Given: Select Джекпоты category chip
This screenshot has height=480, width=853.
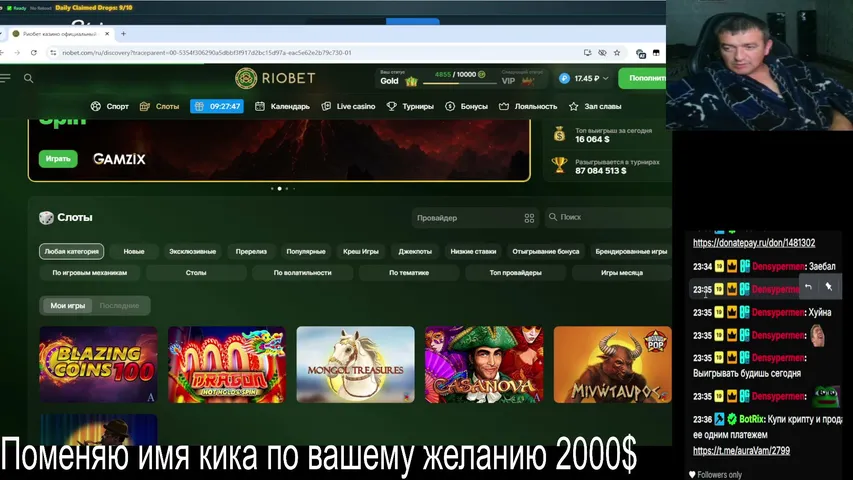Looking at the screenshot, I should tap(415, 251).
